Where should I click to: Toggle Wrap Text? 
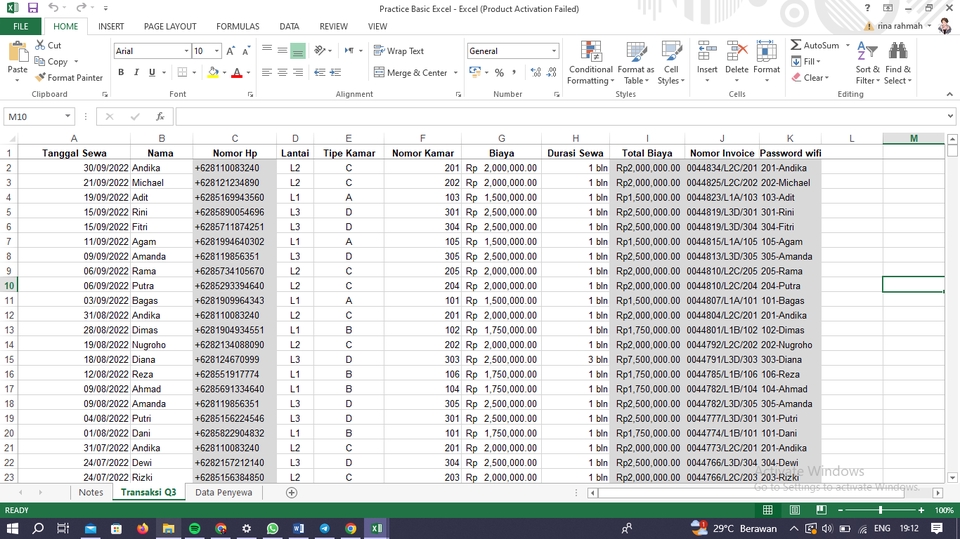[399, 51]
